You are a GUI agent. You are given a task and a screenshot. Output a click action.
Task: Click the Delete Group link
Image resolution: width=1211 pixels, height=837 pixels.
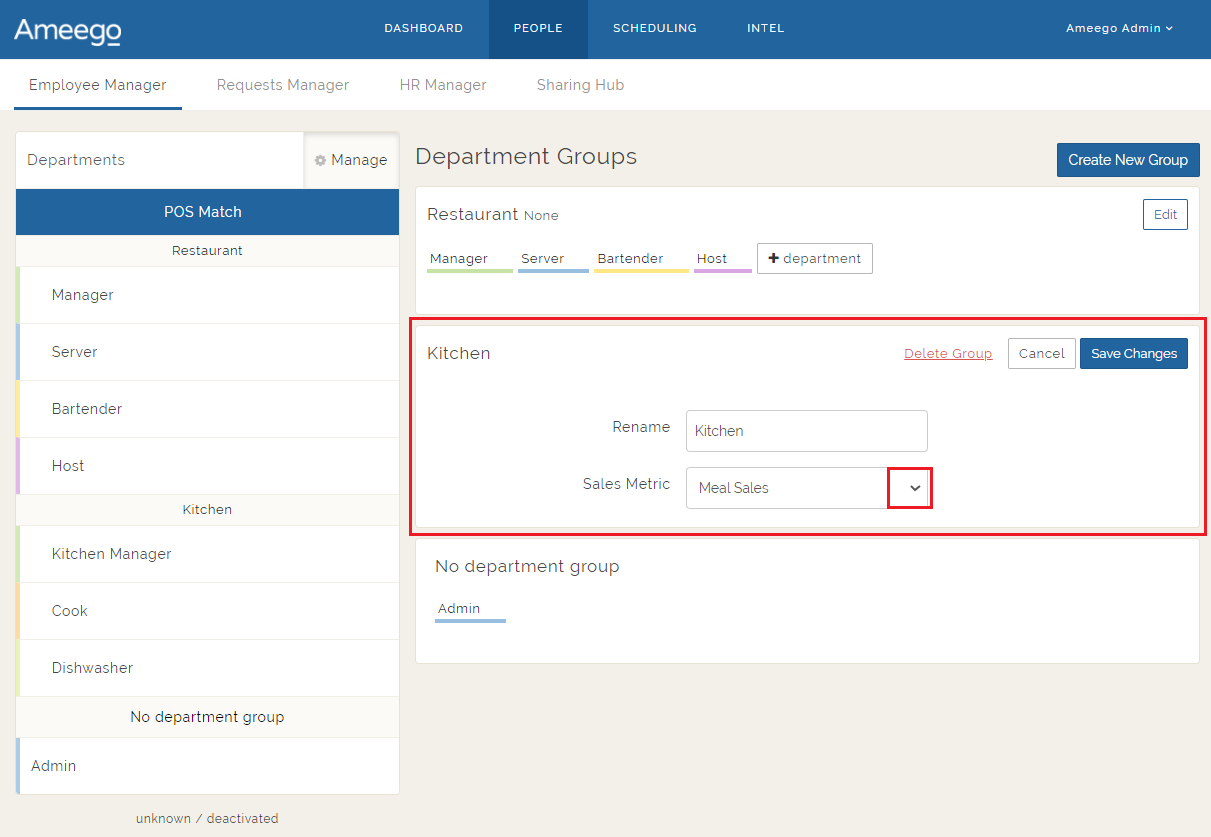[x=947, y=353]
